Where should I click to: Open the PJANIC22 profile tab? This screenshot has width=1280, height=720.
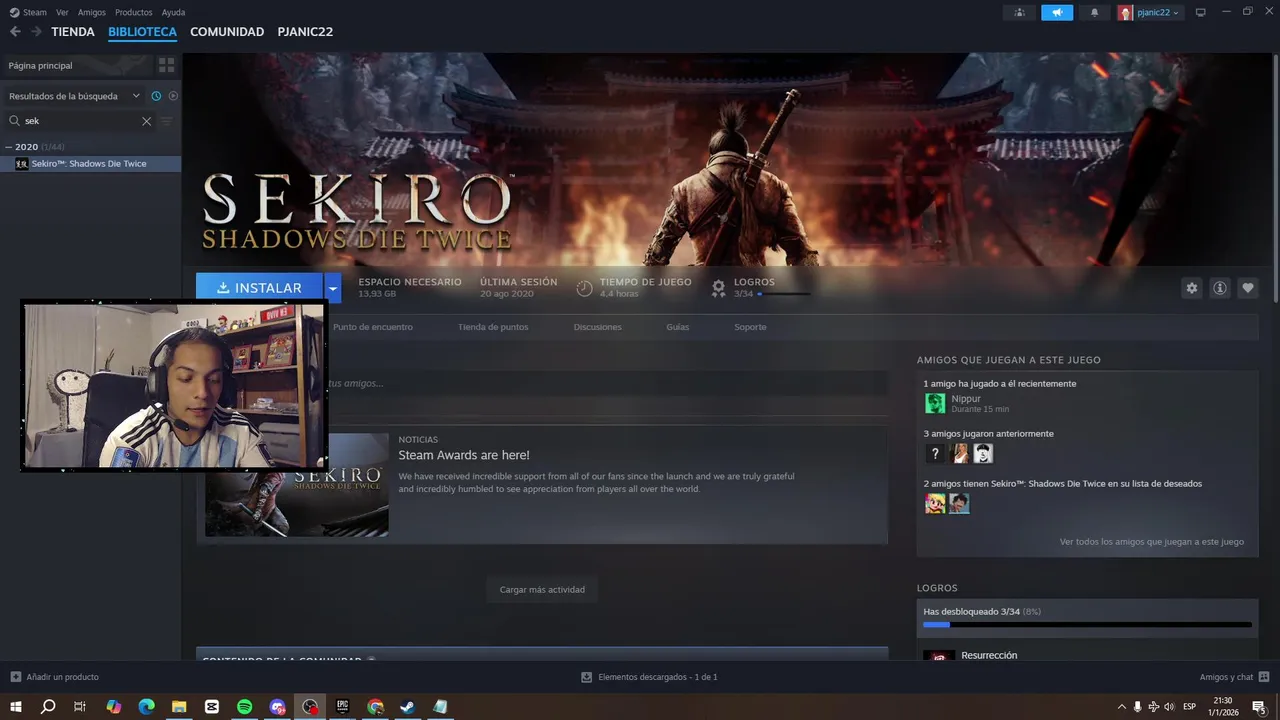(305, 32)
